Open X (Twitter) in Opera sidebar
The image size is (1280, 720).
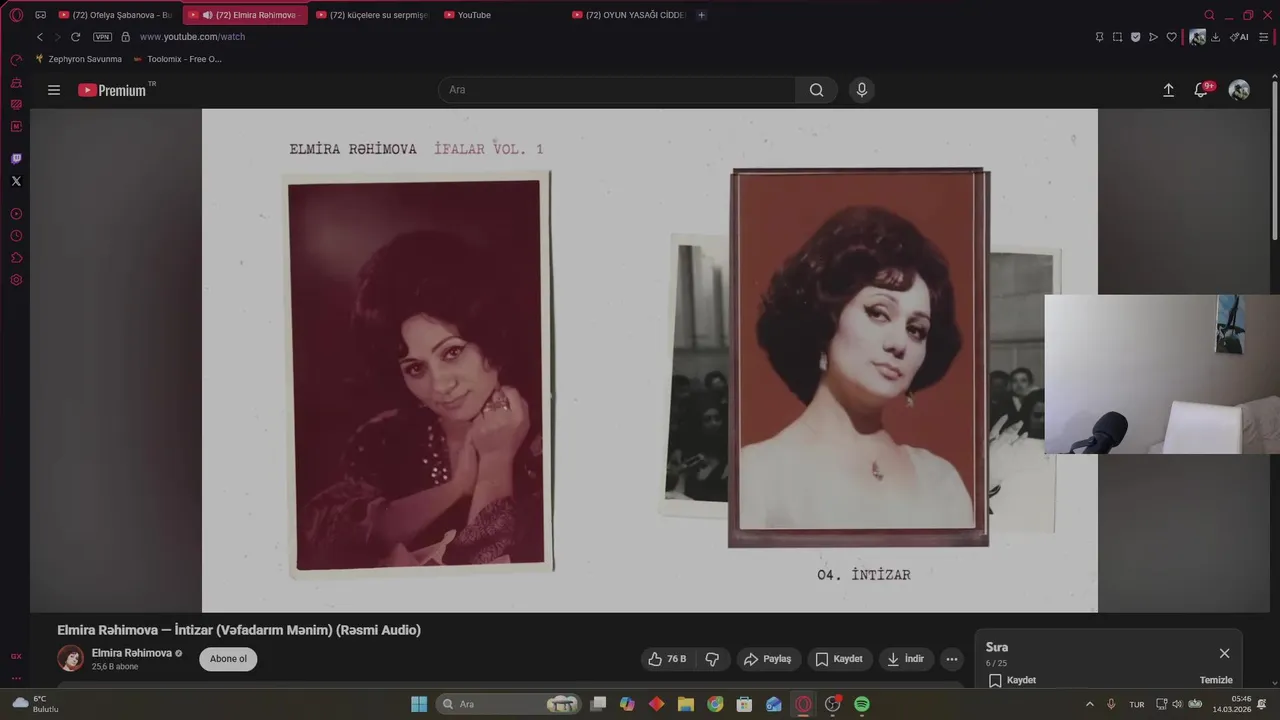point(16,181)
